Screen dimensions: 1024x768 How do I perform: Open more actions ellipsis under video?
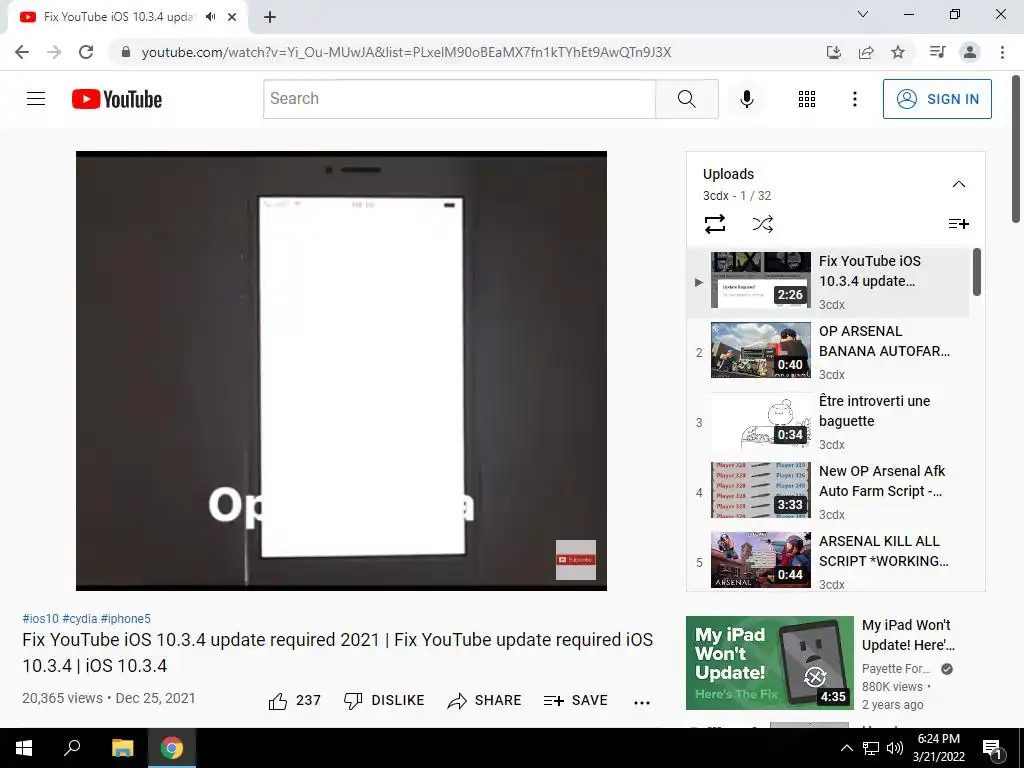pos(641,703)
